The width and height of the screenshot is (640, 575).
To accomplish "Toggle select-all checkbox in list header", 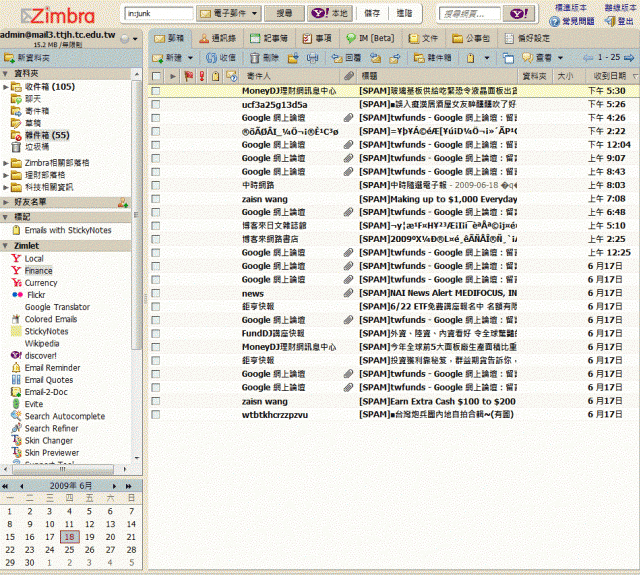I will tap(156, 76).
